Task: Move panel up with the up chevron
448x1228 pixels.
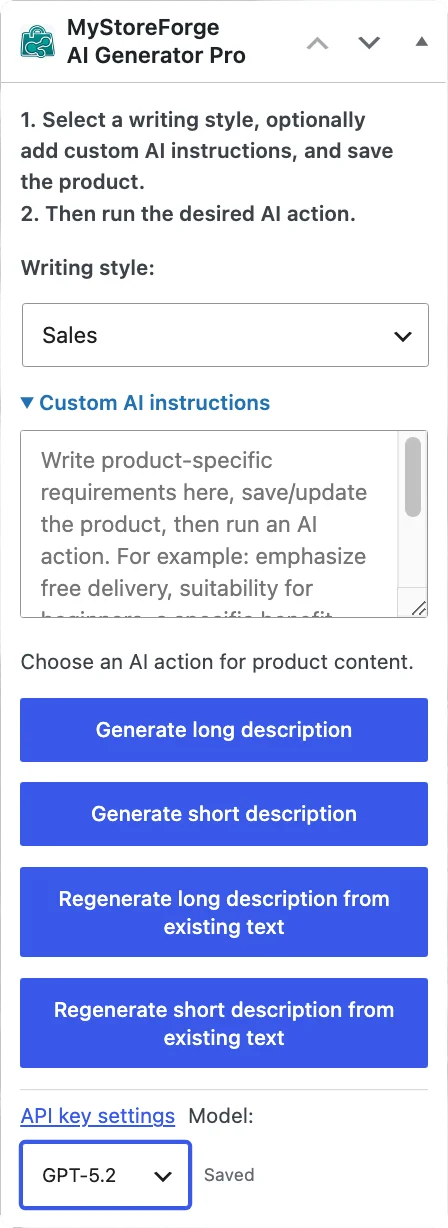Action: pos(317,43)
